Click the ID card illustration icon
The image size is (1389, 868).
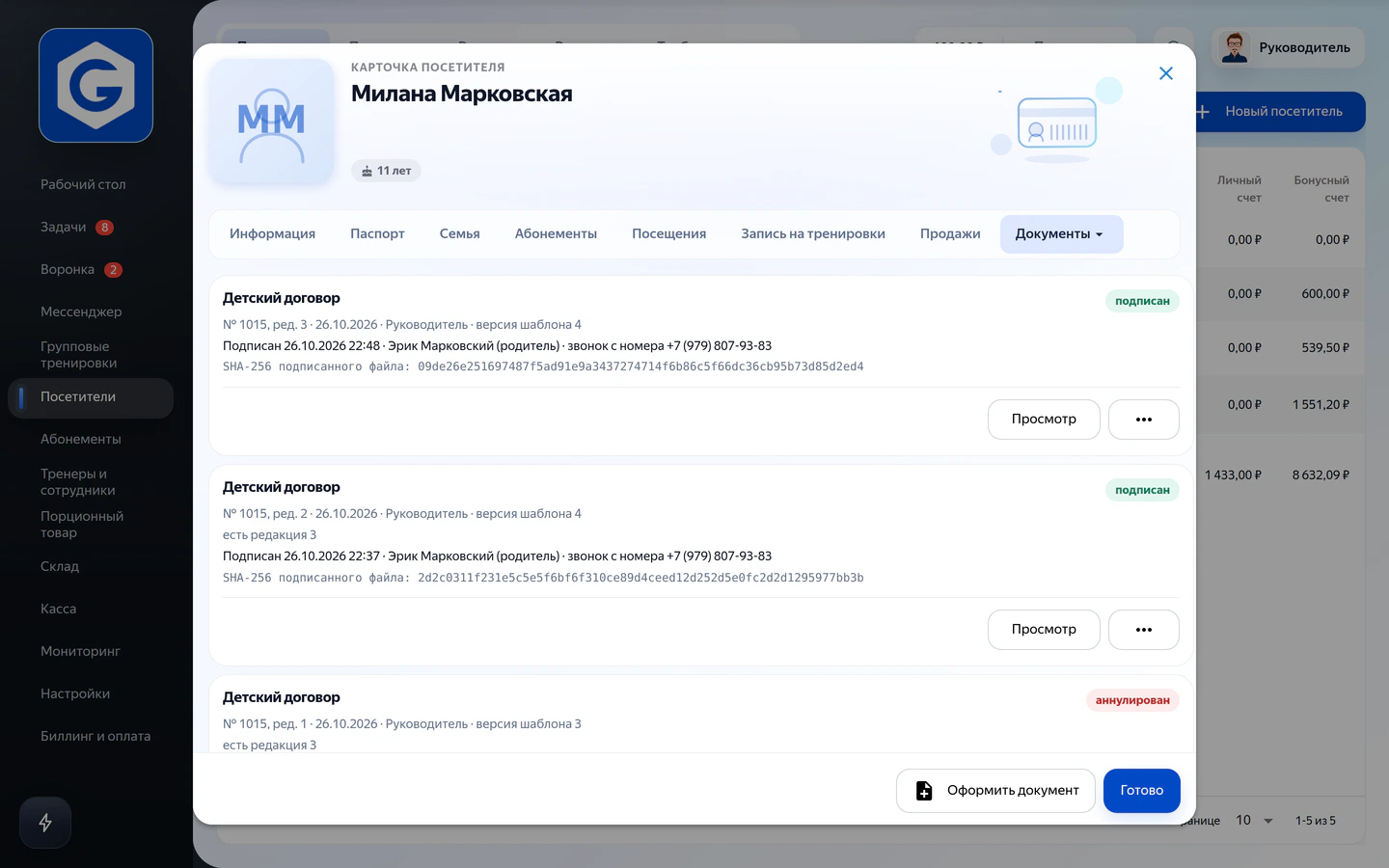click(x=1057, y=123)
